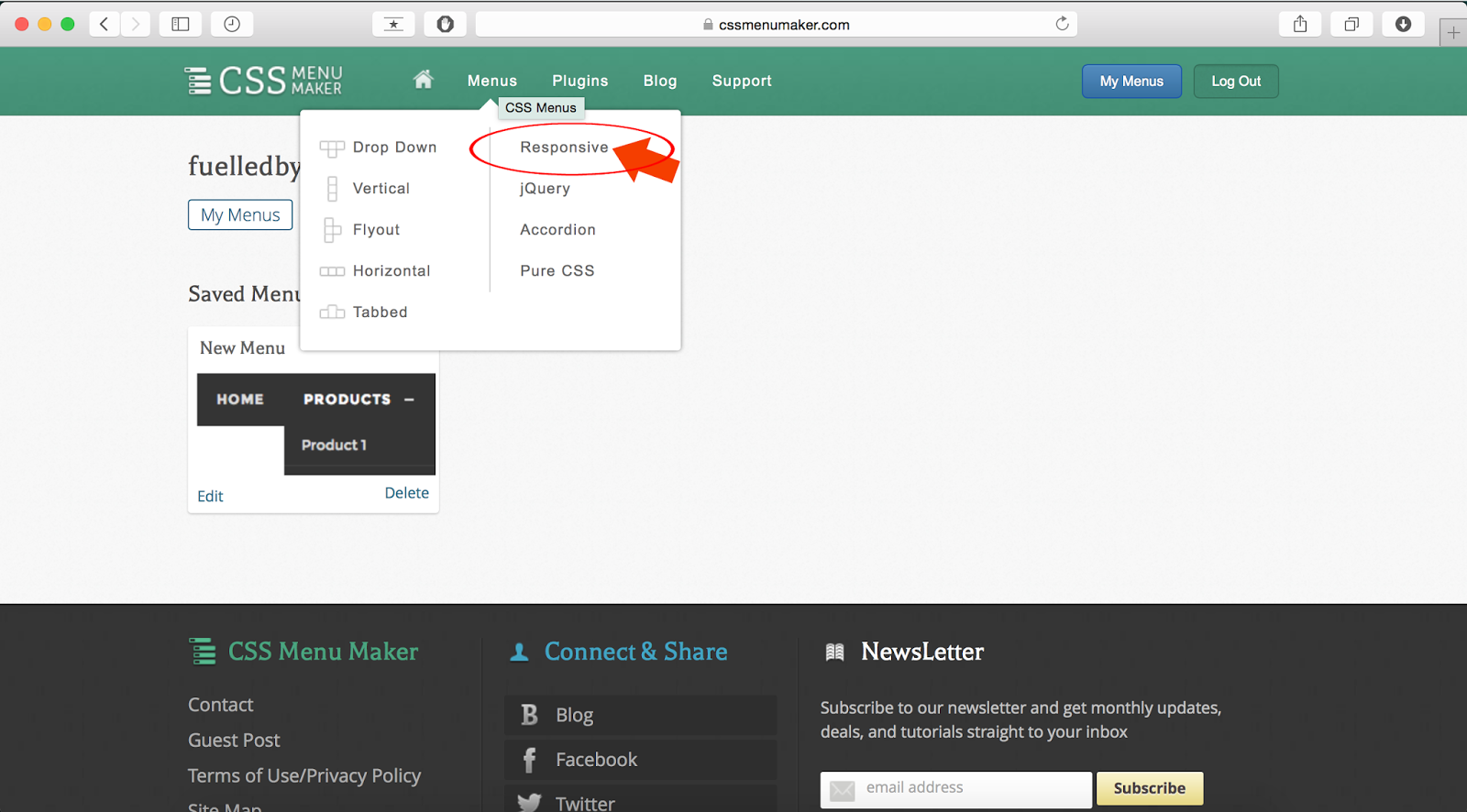Choose Drop Down menu type
Viewport: 1467px width, 812px height.
pos(394,148)
